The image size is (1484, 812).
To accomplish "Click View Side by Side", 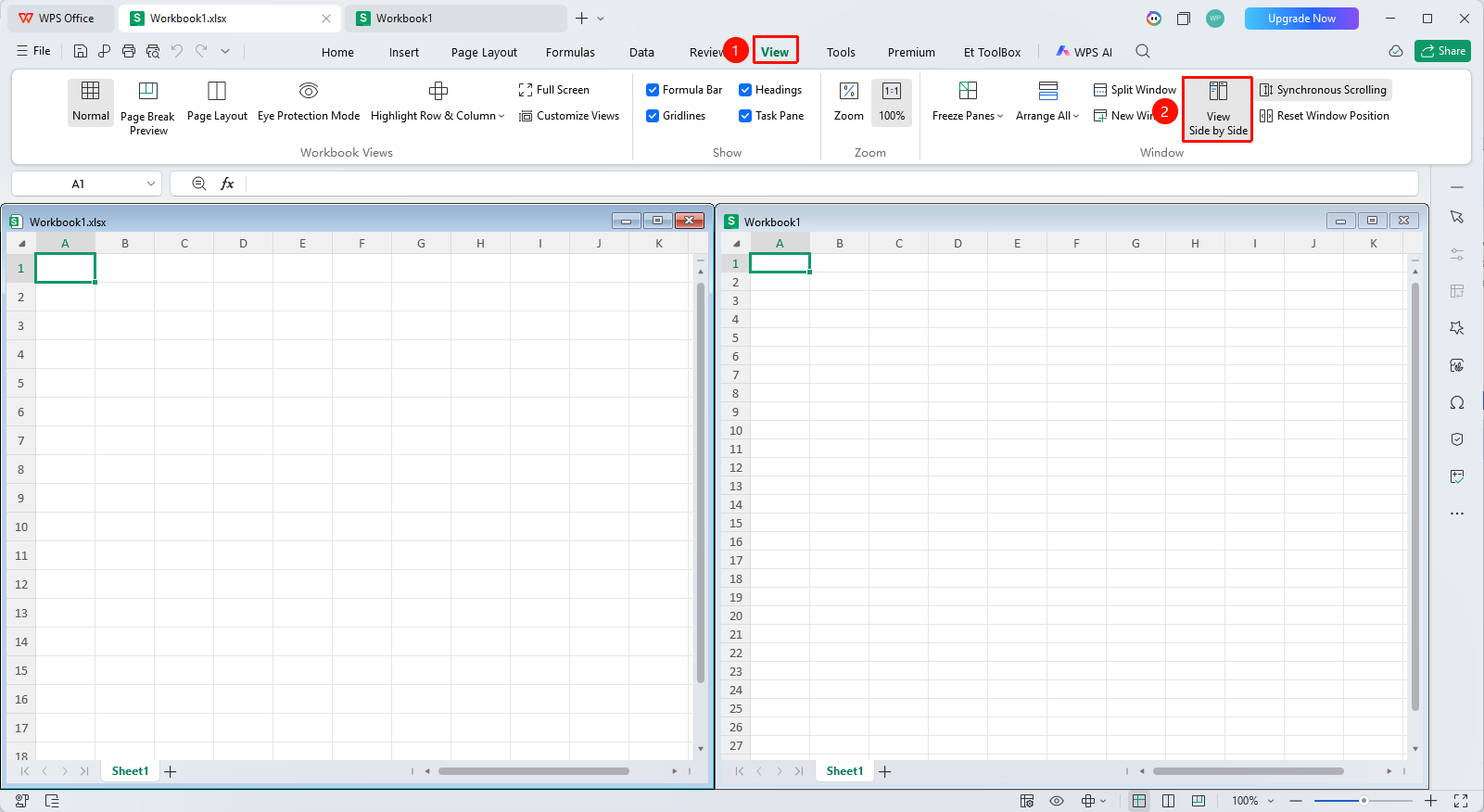I will pos(1218,109).
